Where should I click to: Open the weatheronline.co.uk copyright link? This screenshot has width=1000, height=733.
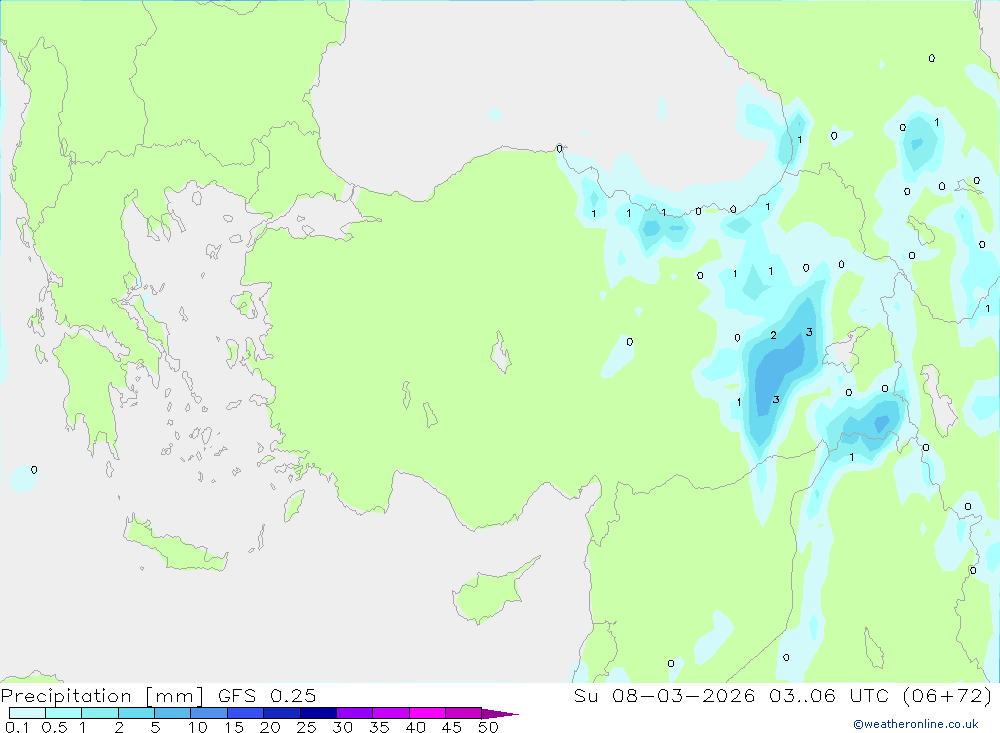(x=916, y=724)
